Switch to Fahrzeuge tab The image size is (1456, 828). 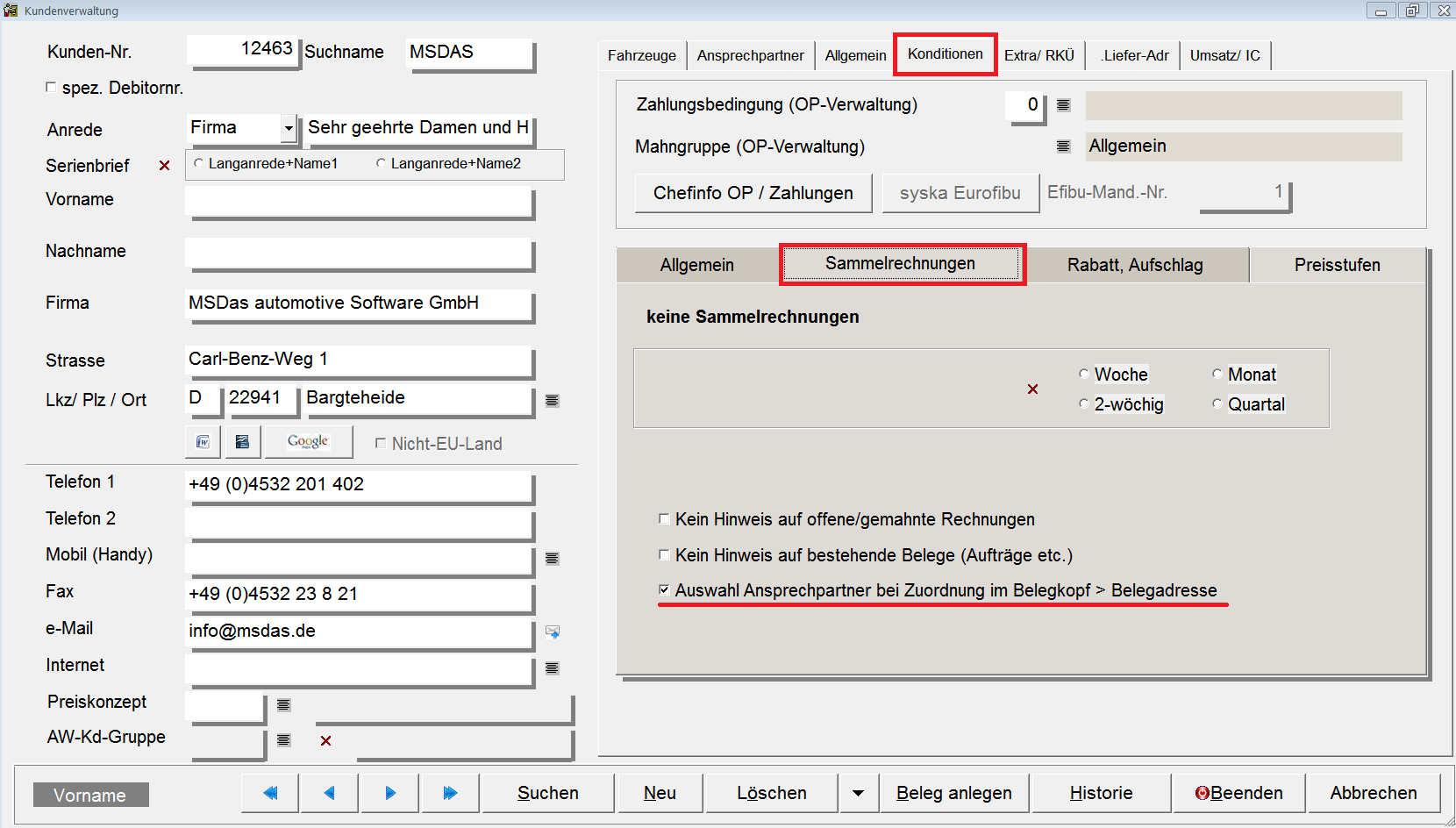[x=642, y=55]
